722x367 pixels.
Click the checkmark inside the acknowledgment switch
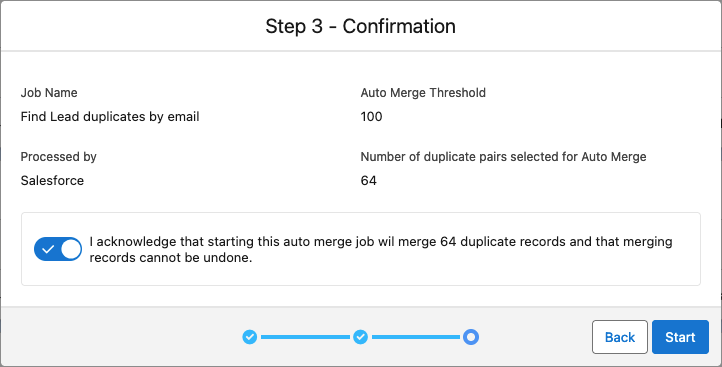point(47,249)
